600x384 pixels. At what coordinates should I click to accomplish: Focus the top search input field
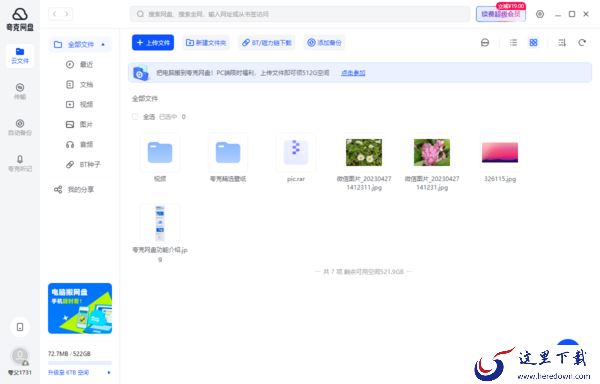coord(300,14)
